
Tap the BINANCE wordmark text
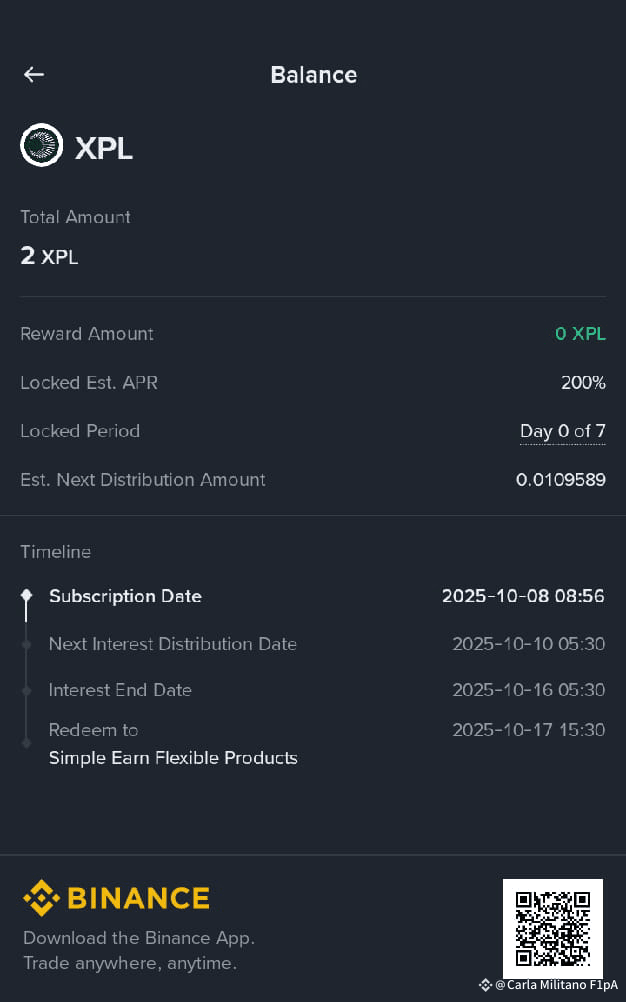138,898
